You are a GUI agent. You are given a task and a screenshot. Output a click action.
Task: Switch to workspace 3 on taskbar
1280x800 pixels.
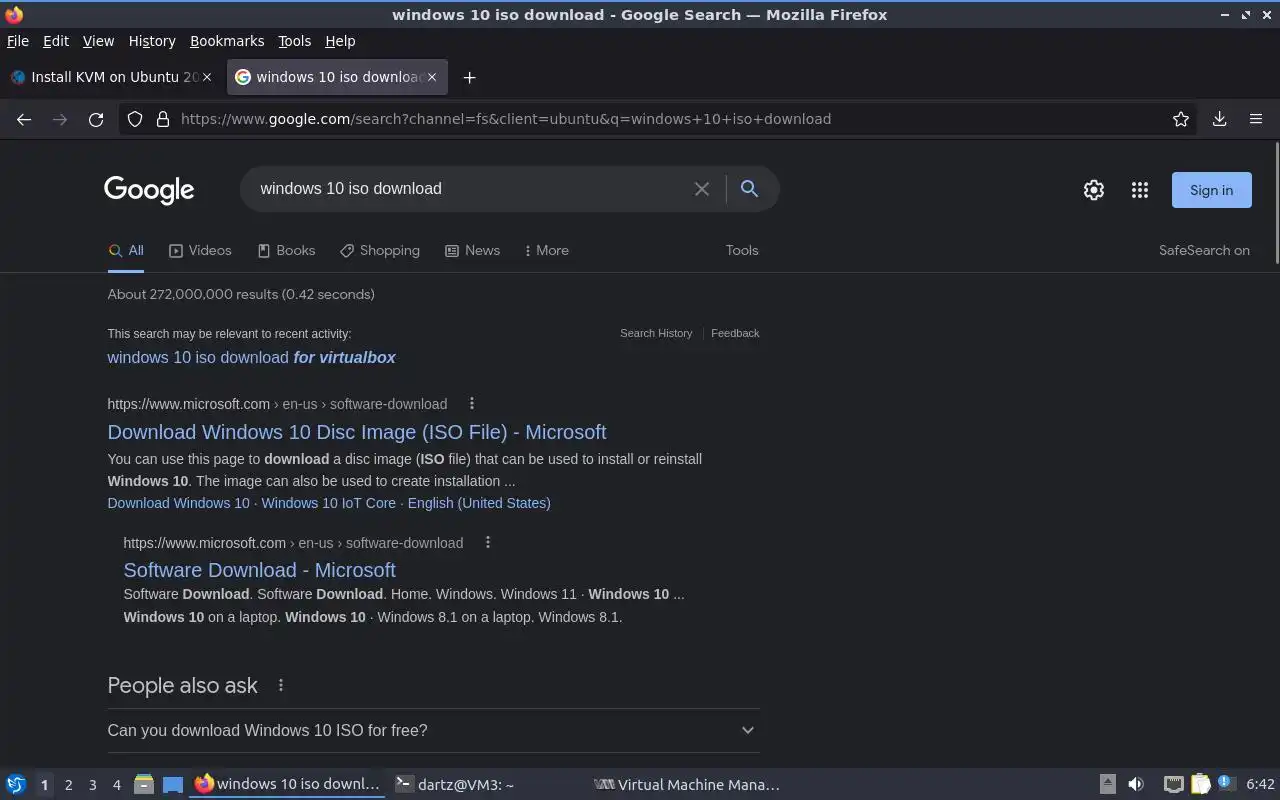pyautogui.click(x=92, y=785)
